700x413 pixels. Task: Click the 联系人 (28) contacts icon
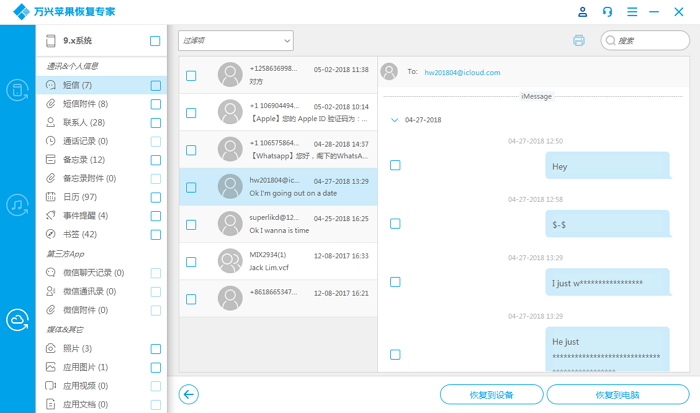[x=51, y=122]
